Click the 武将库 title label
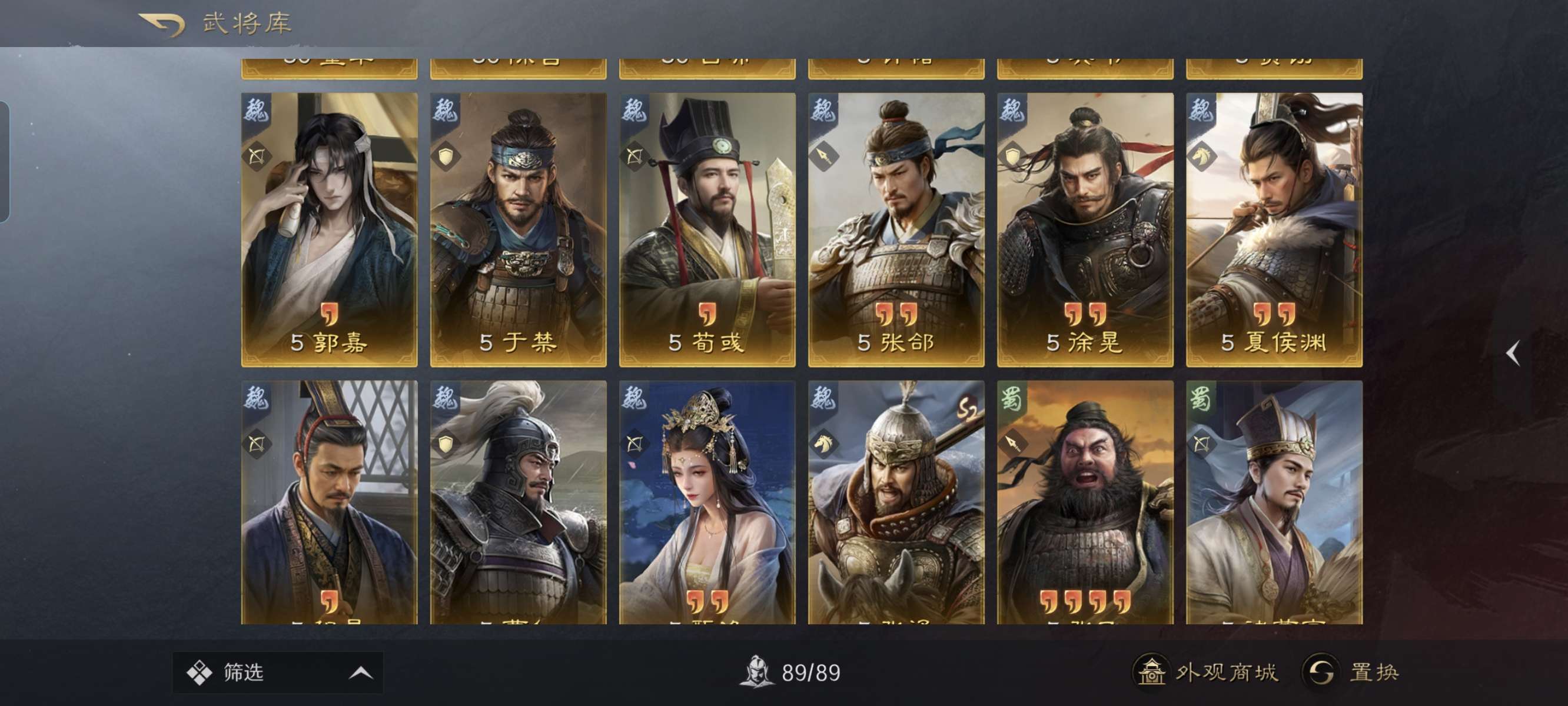The width and height of the screenshot is (1568, 706). coord(247,24)
